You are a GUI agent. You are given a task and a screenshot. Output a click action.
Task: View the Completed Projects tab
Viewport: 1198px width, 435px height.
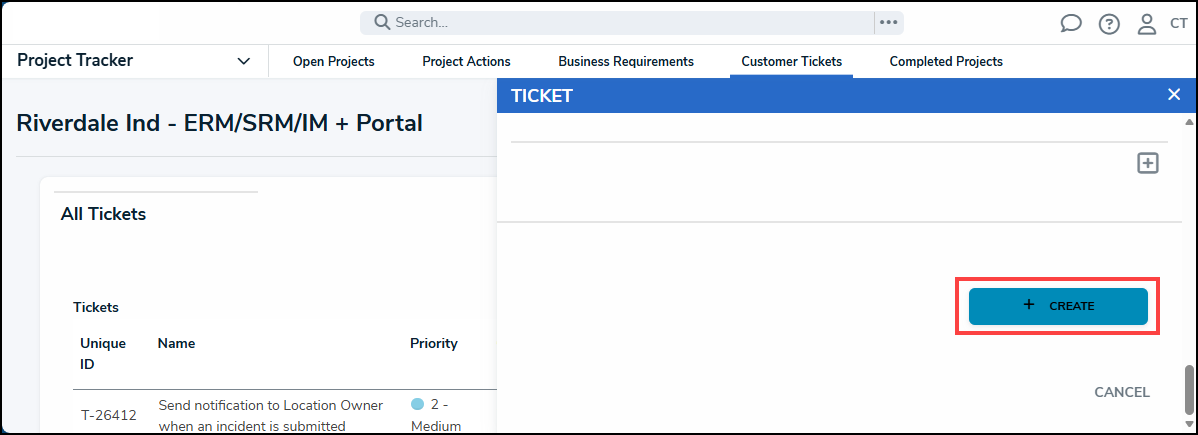click(946, 62)
